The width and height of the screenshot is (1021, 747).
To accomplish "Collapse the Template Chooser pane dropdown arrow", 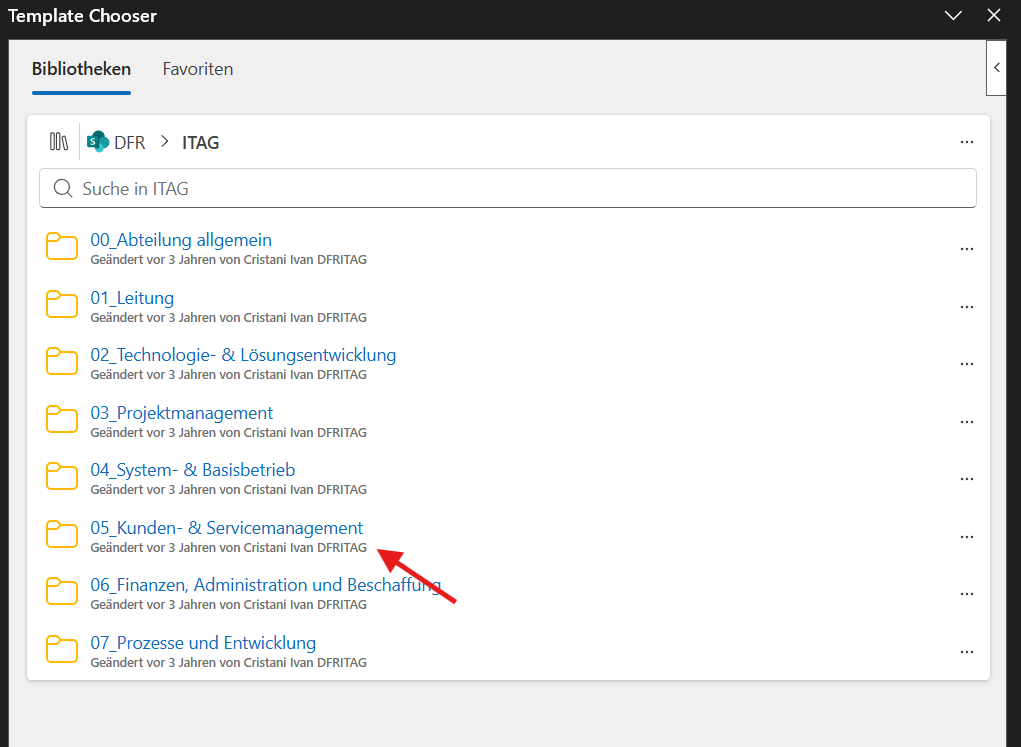I will coord(953,16).
